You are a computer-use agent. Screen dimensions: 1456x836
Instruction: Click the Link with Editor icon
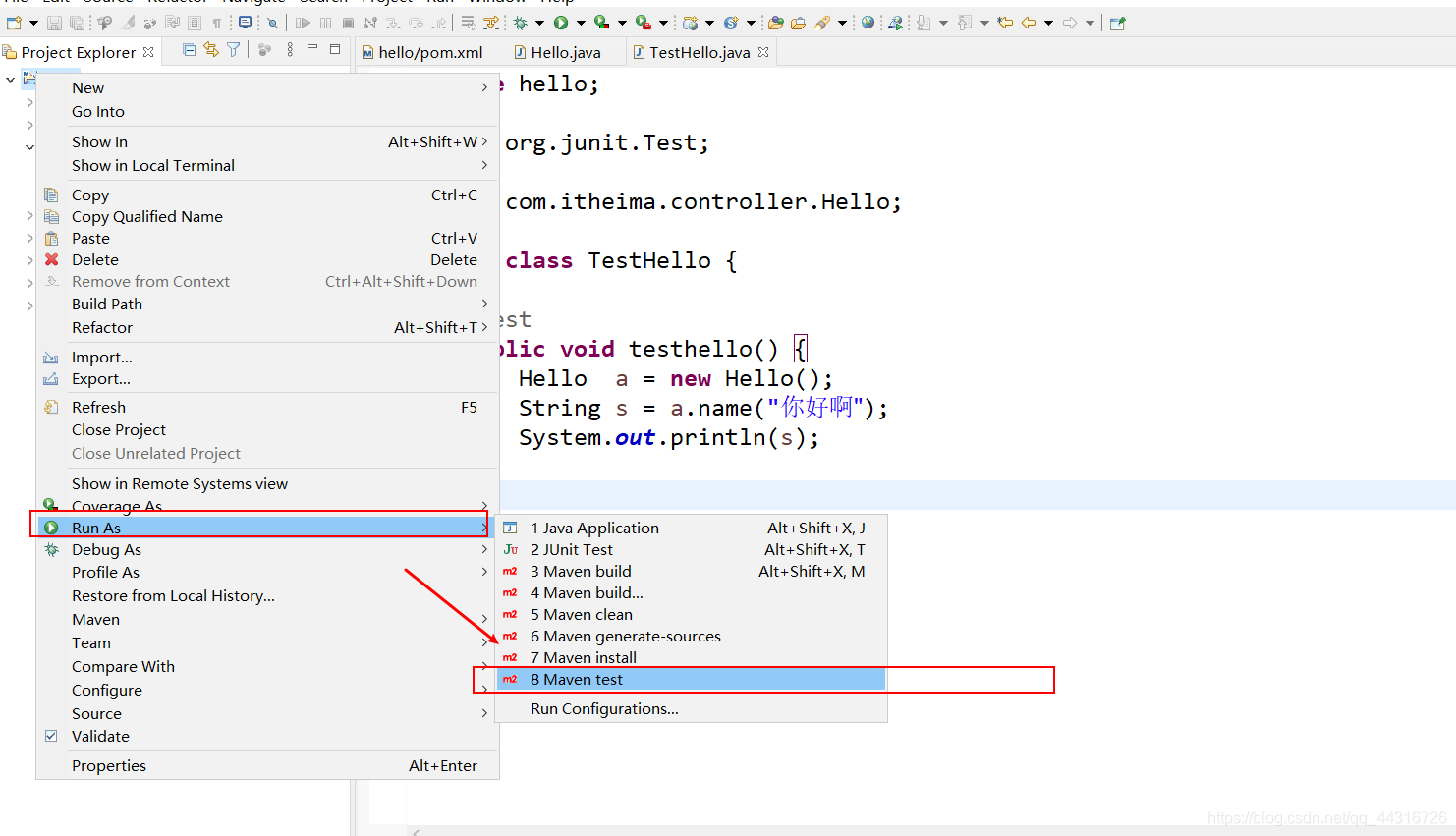coord(210,50)
